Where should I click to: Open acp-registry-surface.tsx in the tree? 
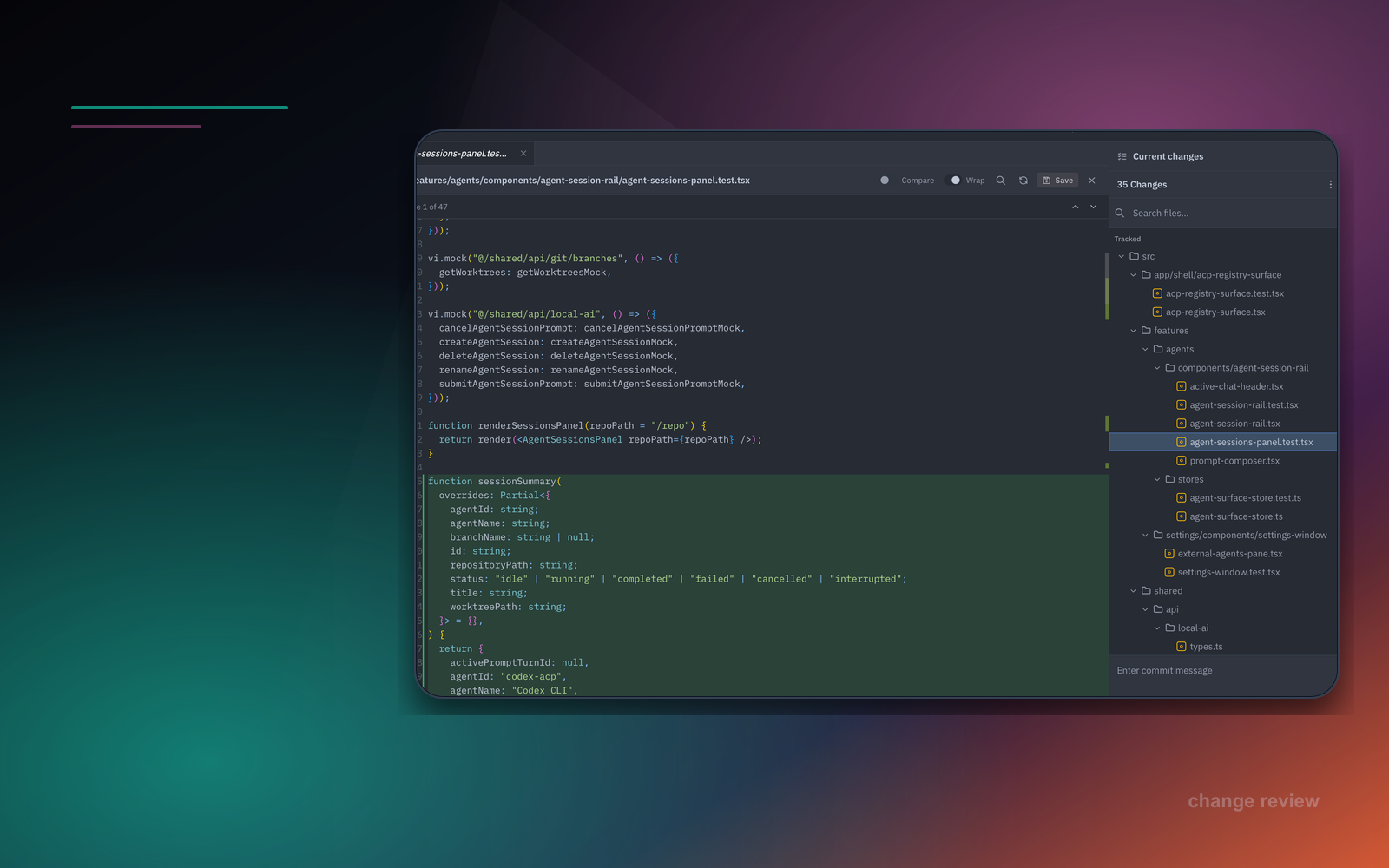point(1215,312)
